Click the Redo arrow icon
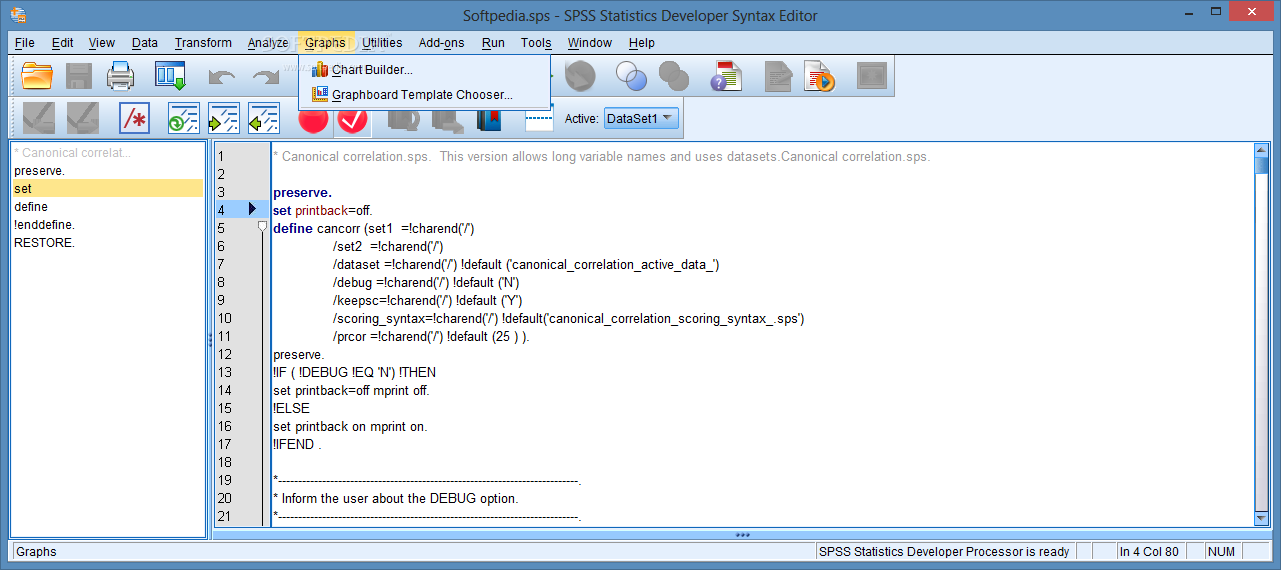 (x=265, y=77)
